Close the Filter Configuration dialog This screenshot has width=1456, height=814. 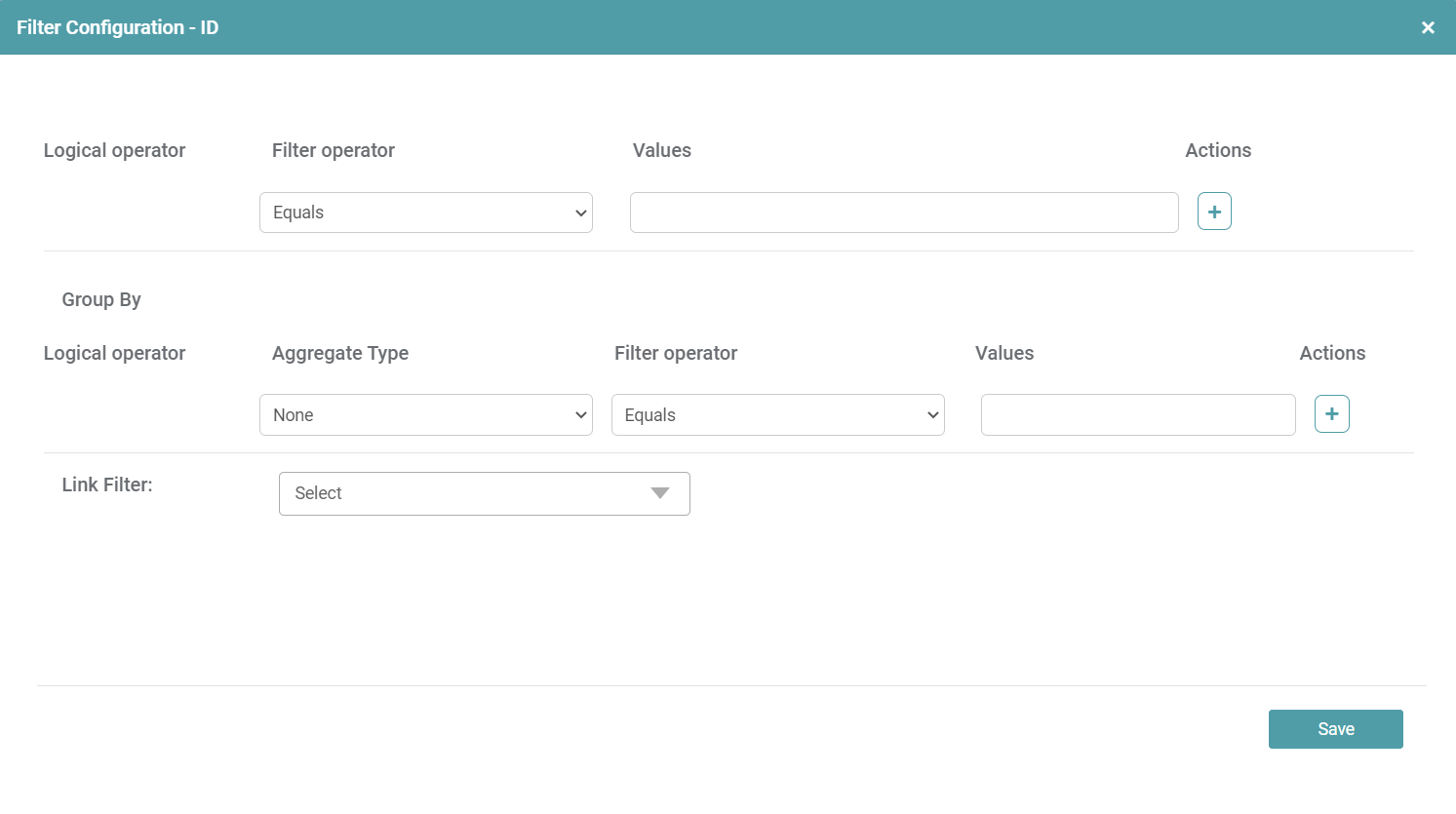pyautogui.click(x=1428, y=27)
